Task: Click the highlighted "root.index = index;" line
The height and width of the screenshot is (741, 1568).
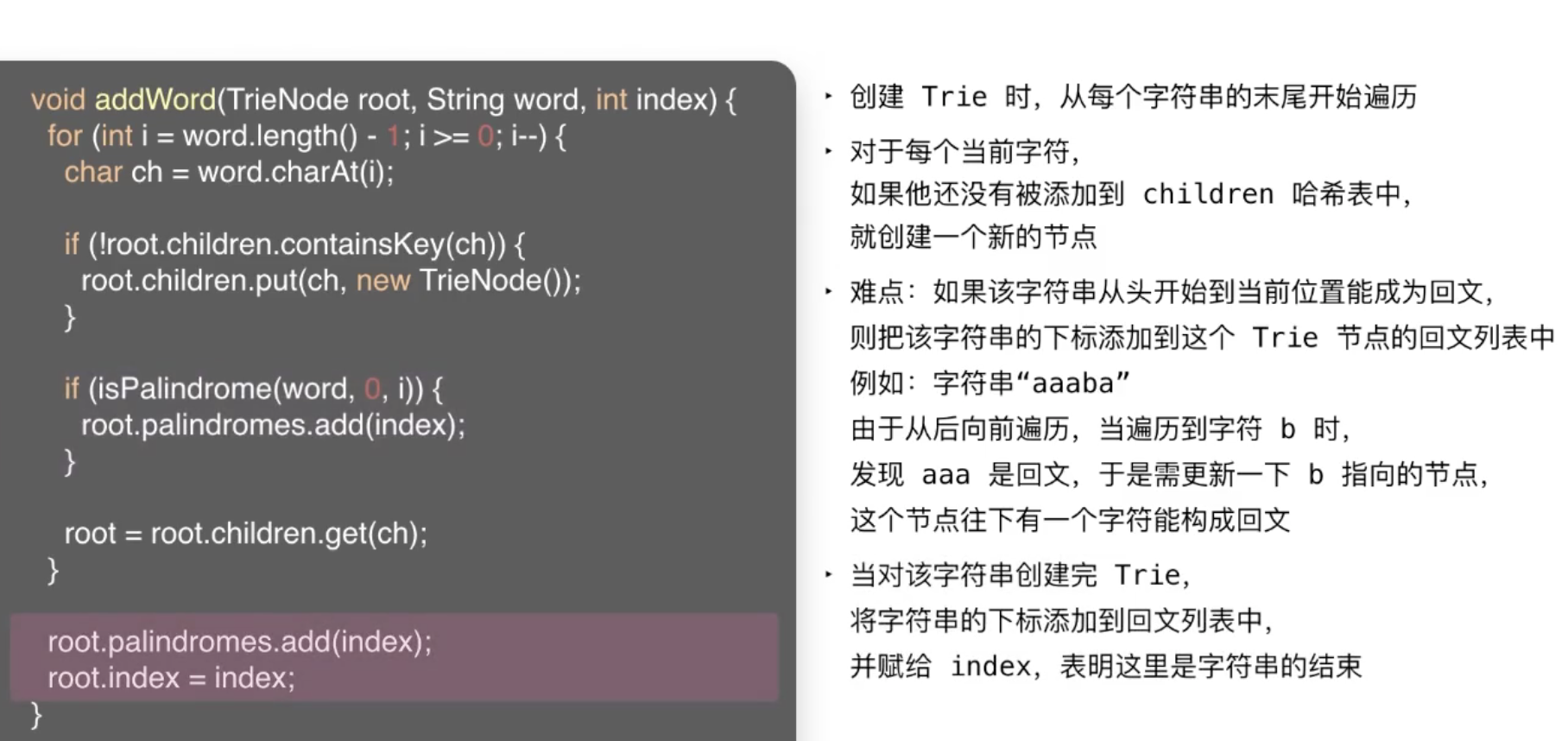Action: [x=171, y=679]
